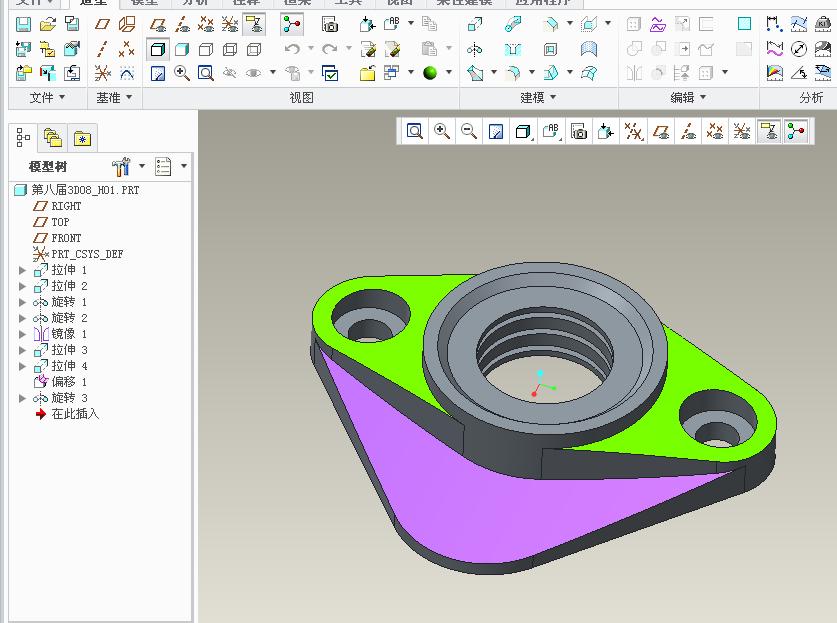The height and width of the screenshot is (623, 837).
Task: Toggle axis display in graphics toolbar
Action: [x=687, y=131]
